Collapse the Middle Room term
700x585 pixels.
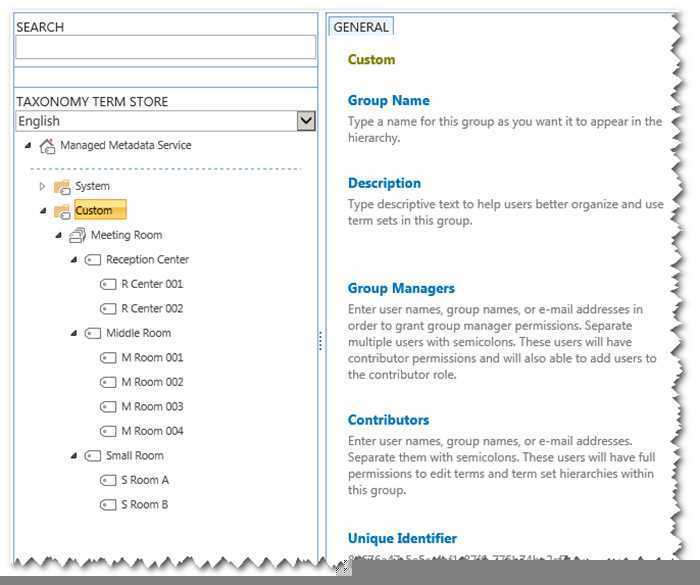[74, 334]
